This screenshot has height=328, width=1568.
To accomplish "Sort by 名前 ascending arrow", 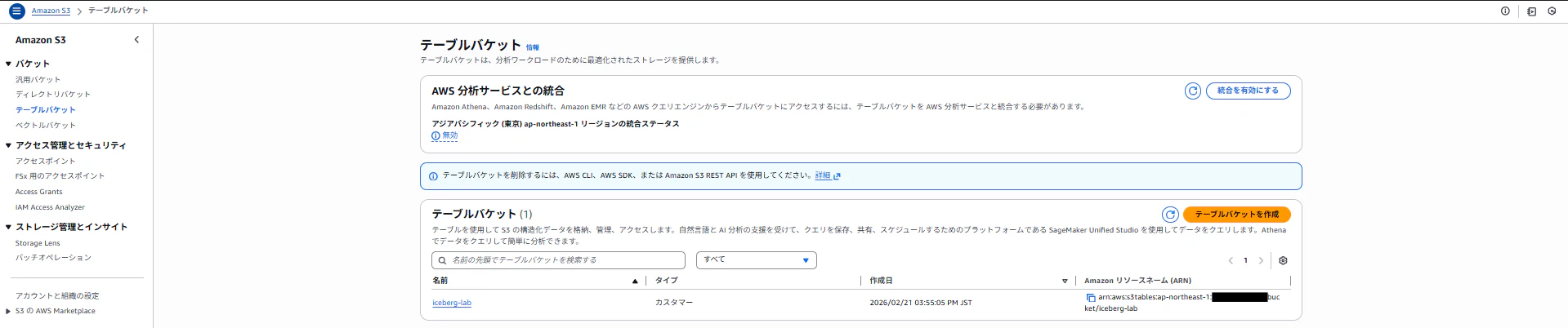I will point(635,281).
